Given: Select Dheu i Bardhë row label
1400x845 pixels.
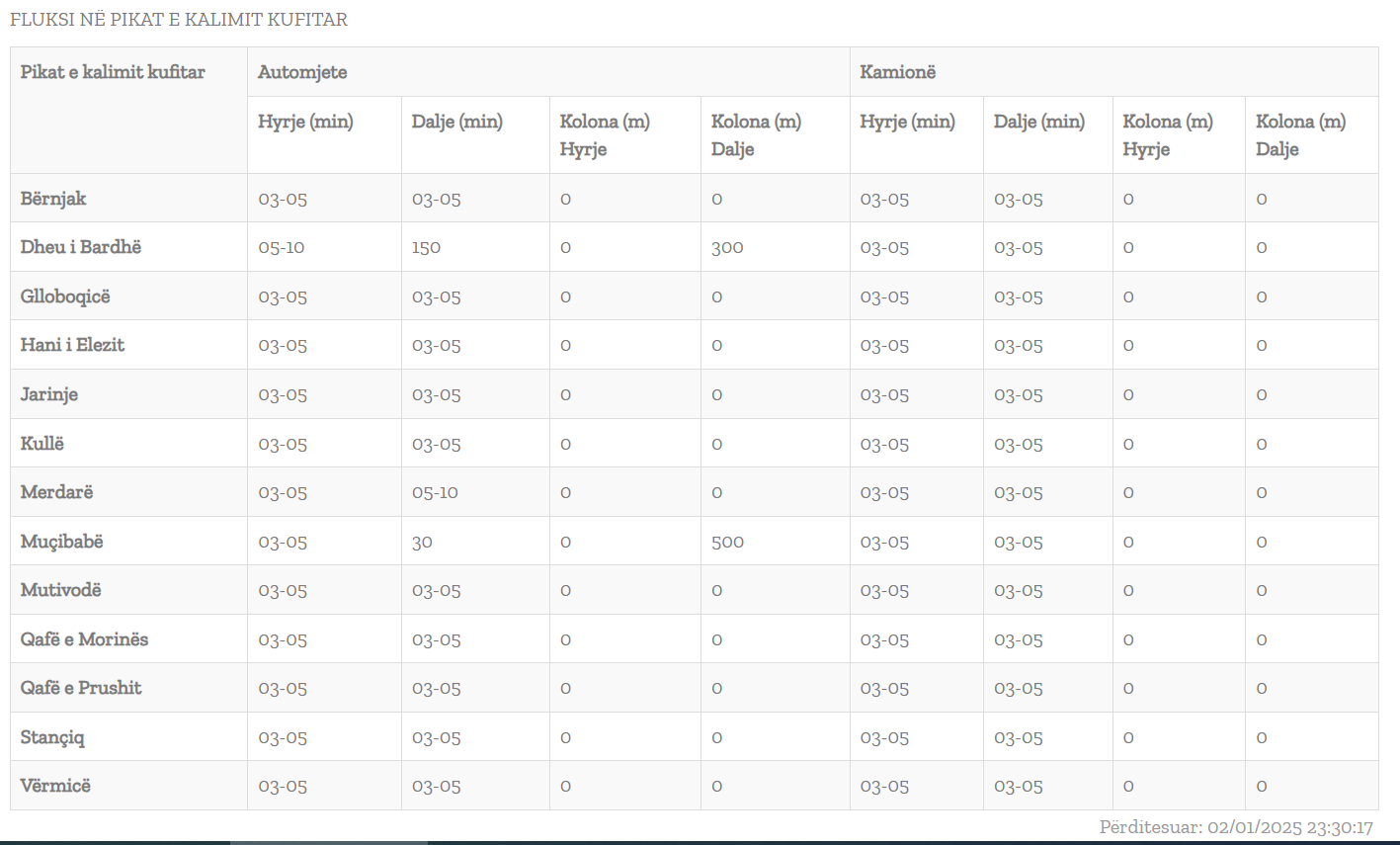Looking at the screenshot, I should point(81,247).
